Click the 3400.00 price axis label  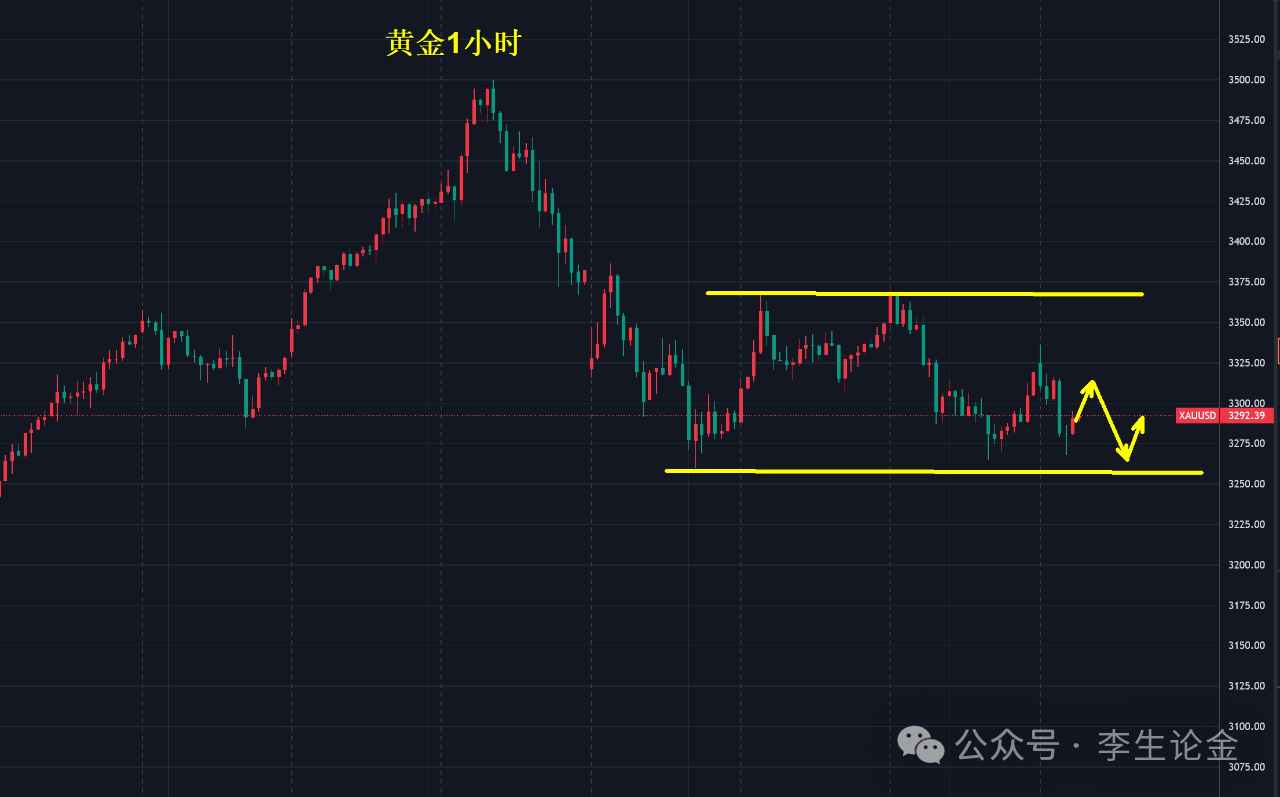[1245, 242]
